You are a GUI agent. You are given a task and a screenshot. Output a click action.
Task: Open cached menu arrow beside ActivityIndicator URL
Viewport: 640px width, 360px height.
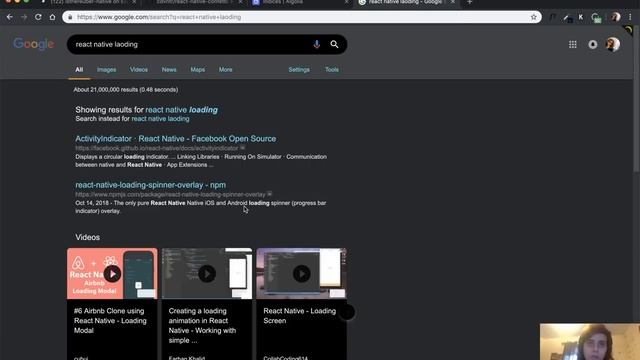click(x=242, y=148)
